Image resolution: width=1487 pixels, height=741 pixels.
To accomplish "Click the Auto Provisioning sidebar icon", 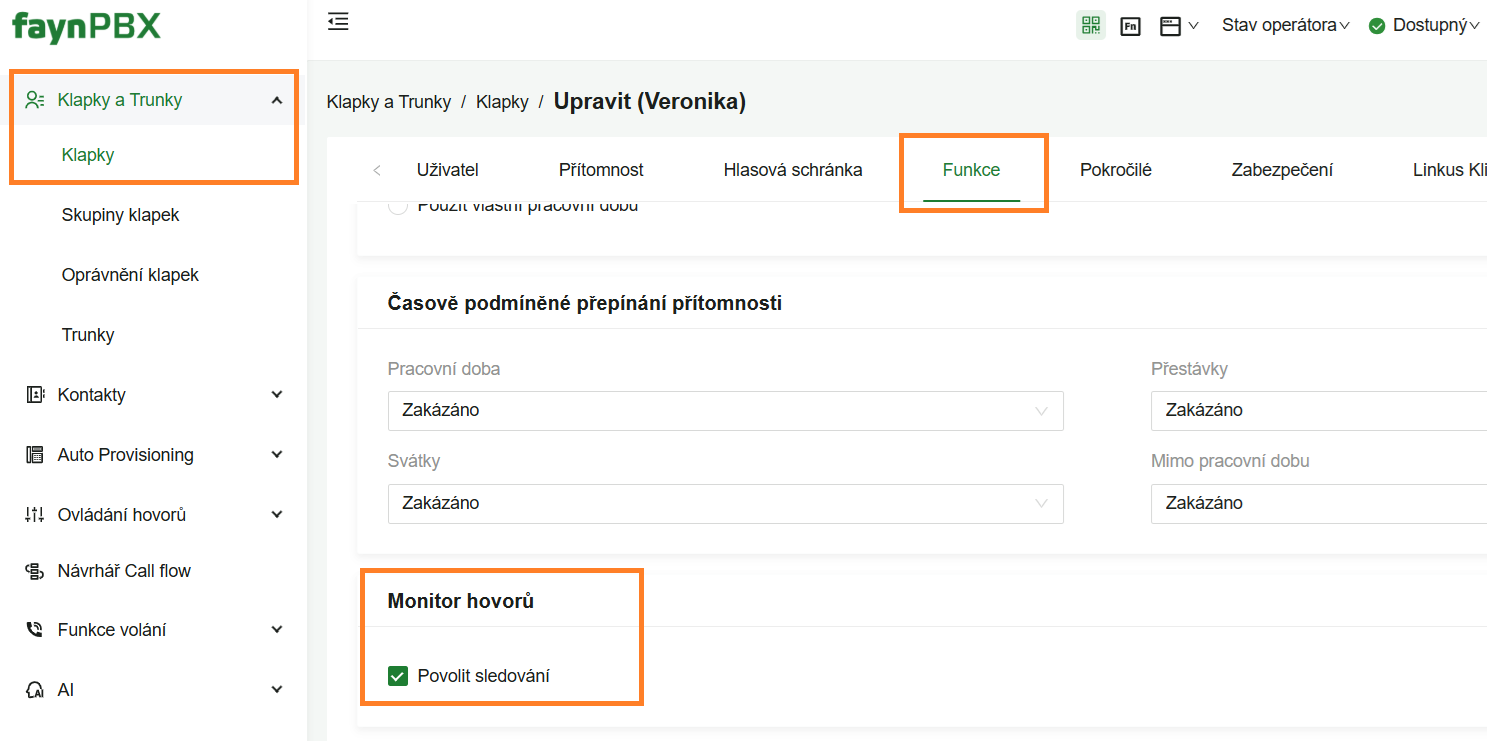I will point(35,455).
